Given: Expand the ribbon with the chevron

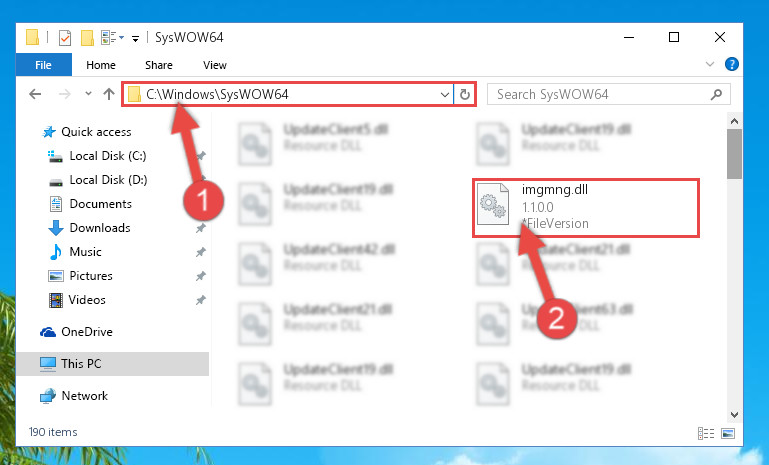Looking at the screenshot, I should [709, 64].
